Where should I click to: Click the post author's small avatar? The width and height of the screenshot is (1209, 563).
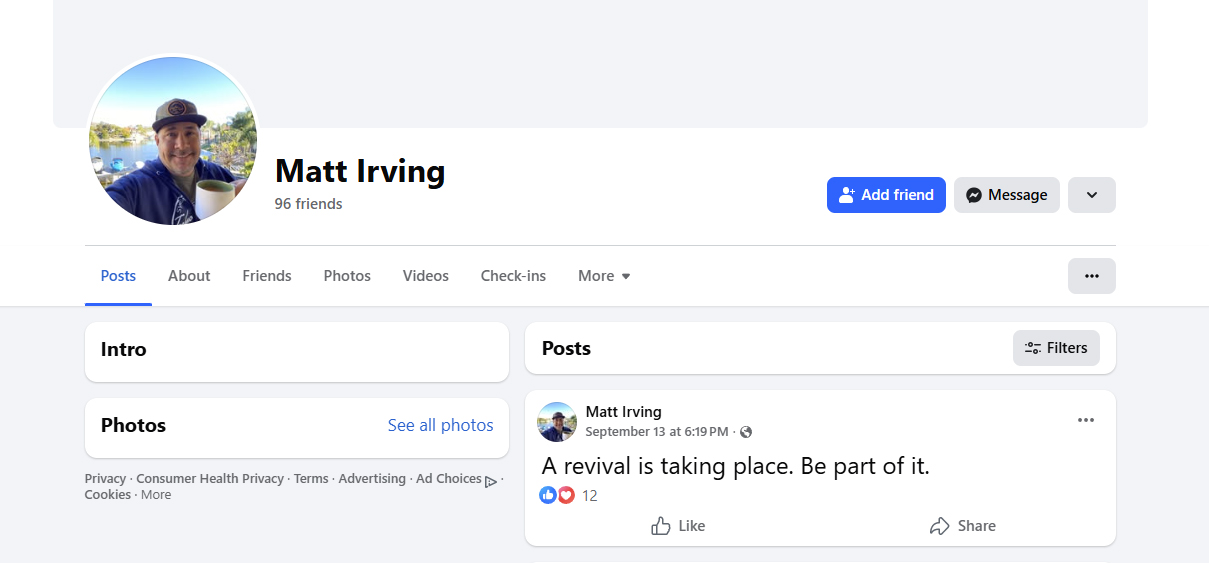coord(557,422)
